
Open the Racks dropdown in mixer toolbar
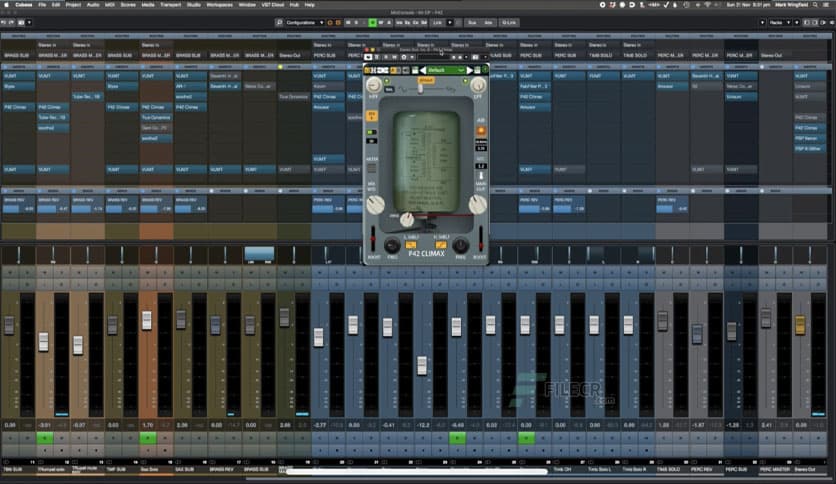coord(779,23)
